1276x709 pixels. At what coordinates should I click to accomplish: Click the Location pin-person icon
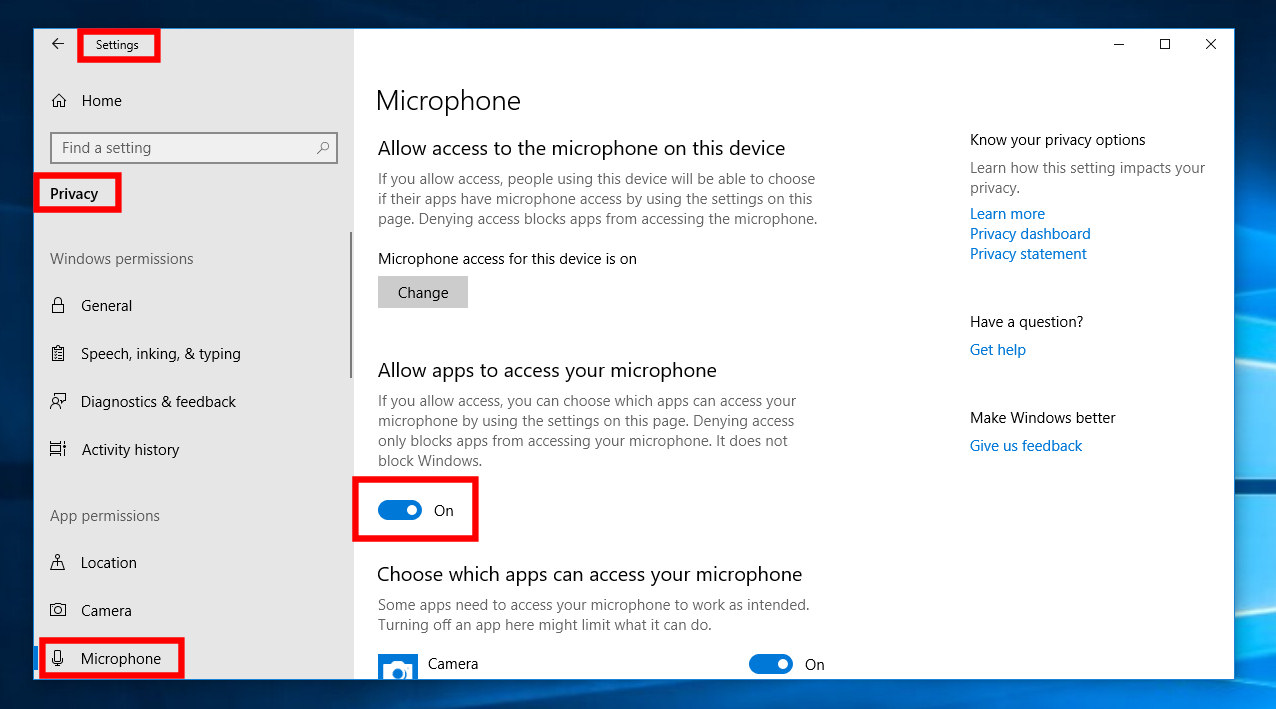click(x=59, y=563)
